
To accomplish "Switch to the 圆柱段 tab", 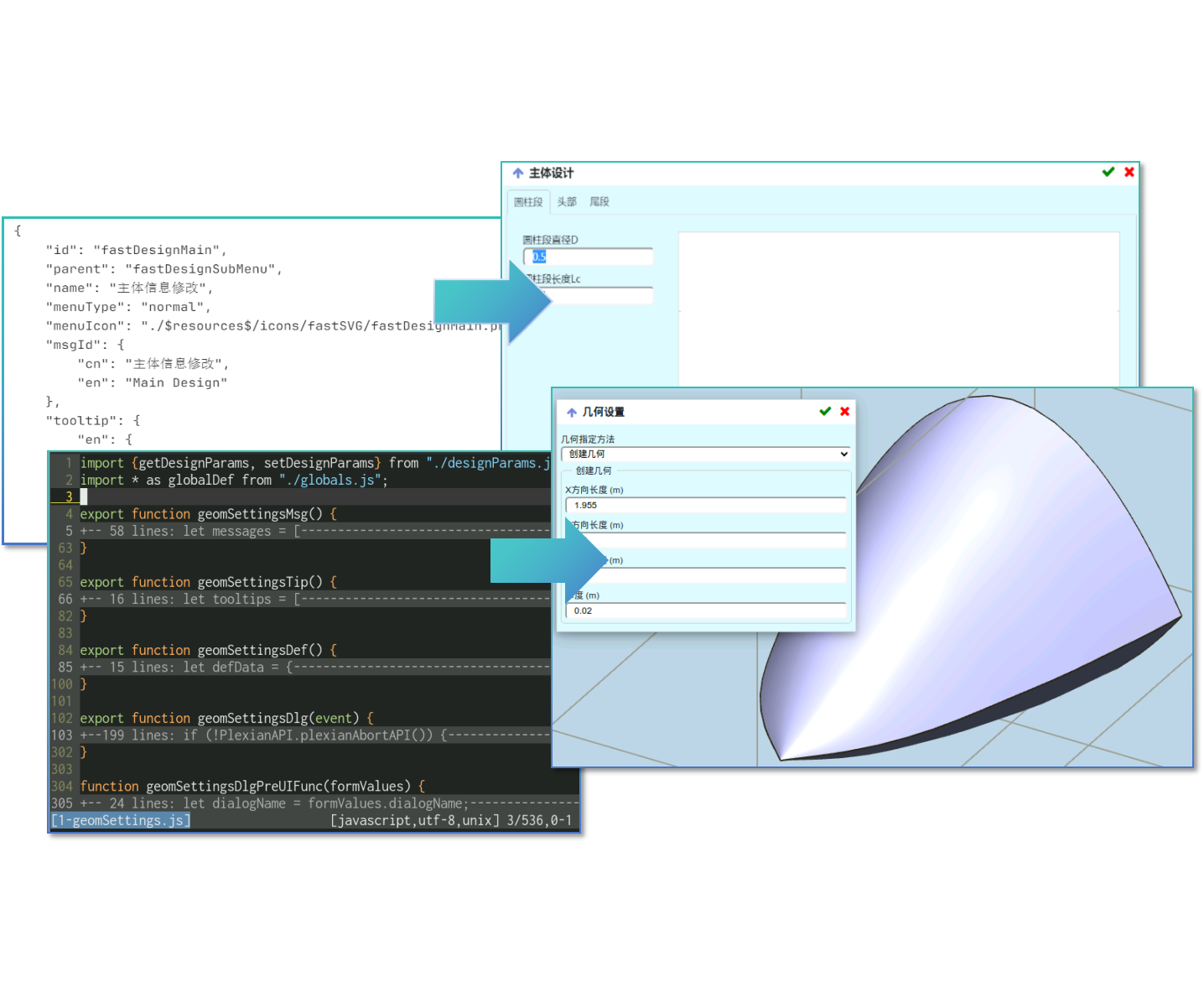I will coord(528,202).
